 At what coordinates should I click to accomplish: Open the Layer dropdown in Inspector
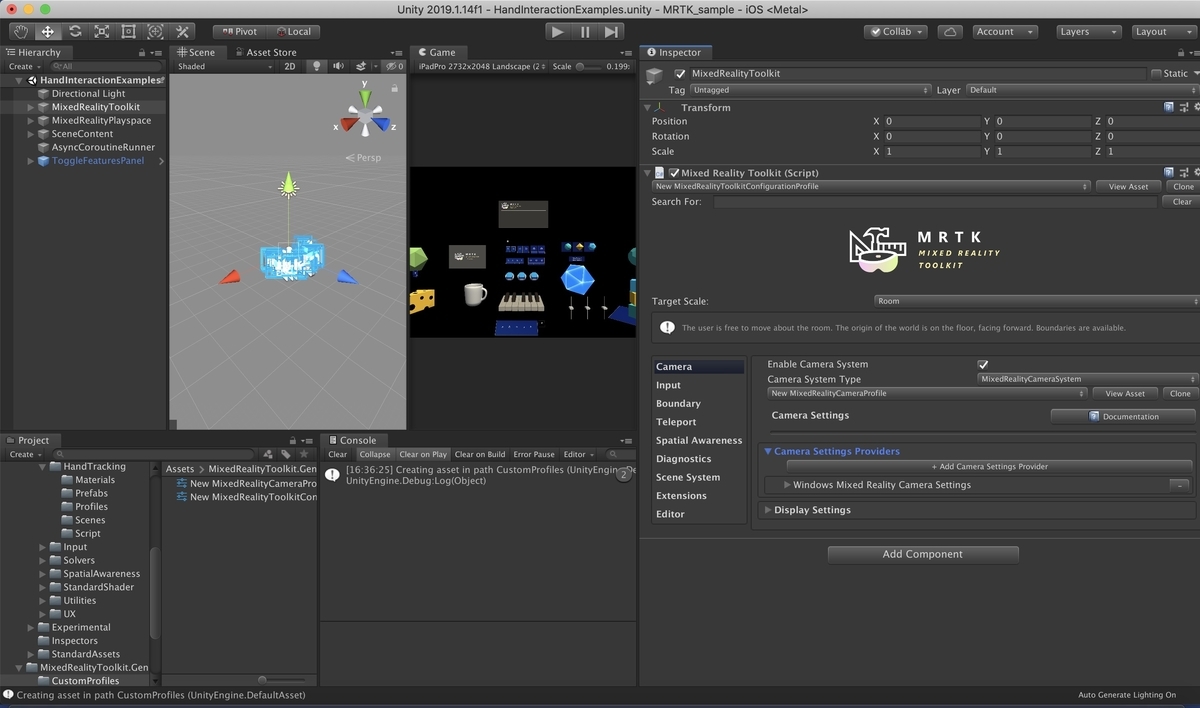1082,90
